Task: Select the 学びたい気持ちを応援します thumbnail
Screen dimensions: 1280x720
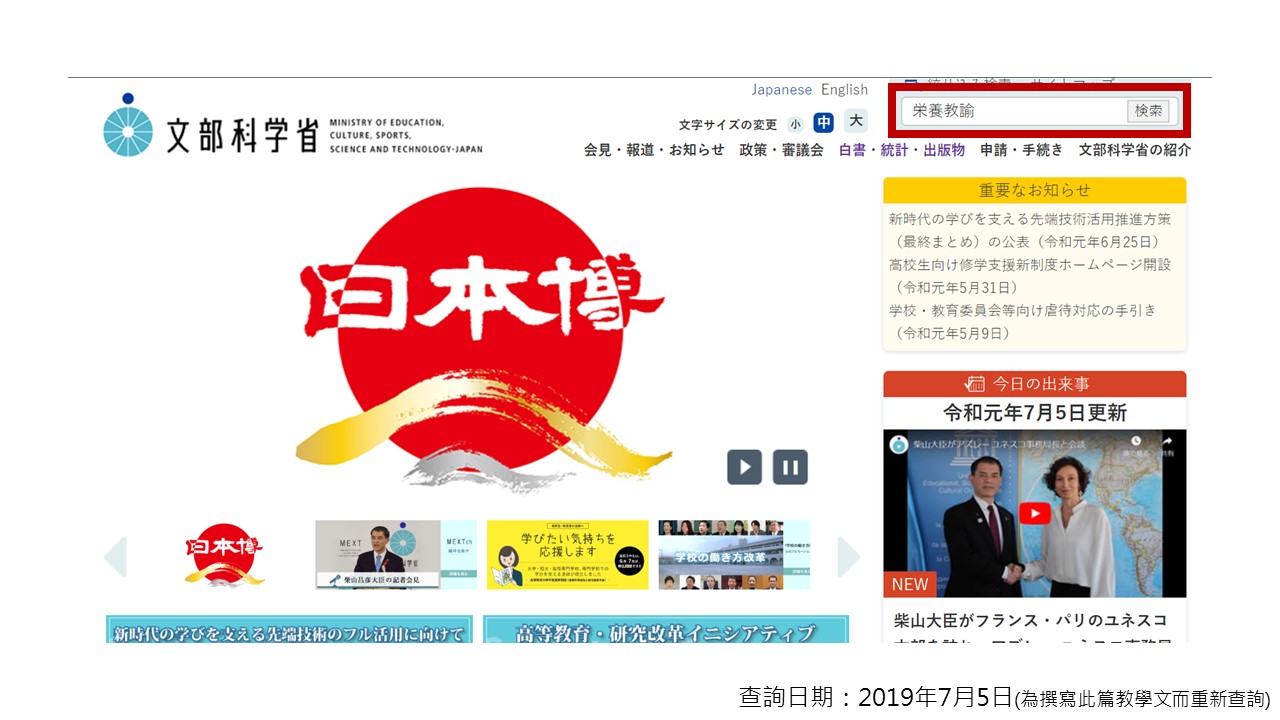Action: pos(567,555)
